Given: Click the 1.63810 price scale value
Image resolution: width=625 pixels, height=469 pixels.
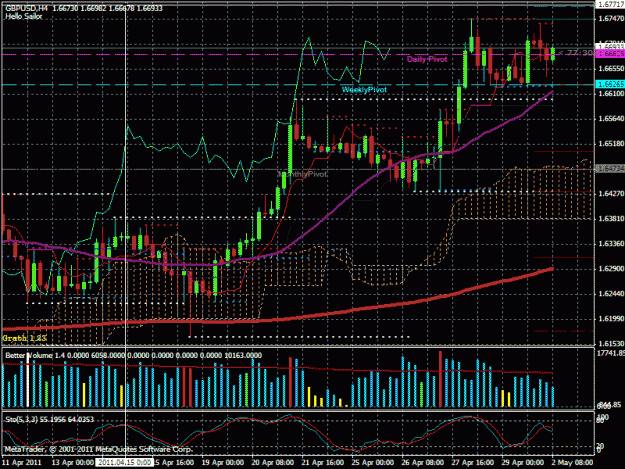Looking at the screenshot, I should (x=611, y=219).
